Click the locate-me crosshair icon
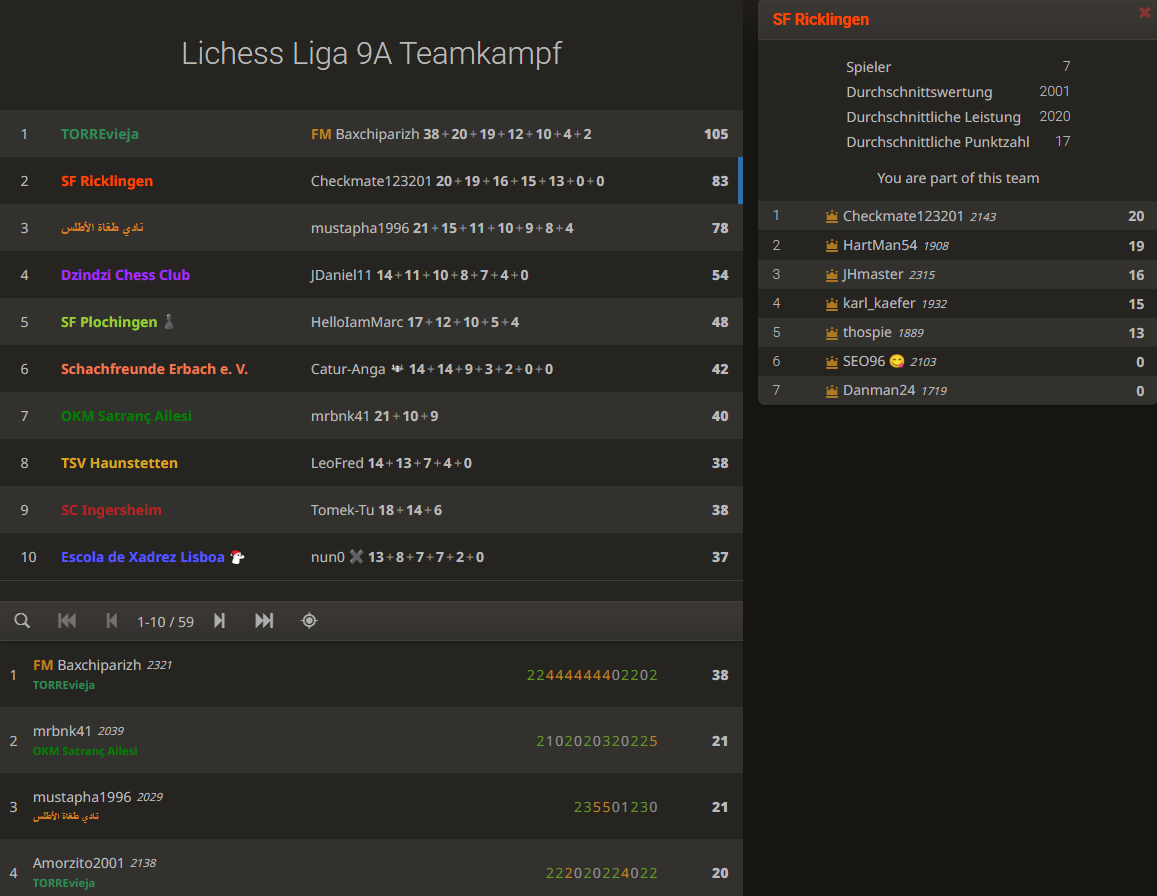The height and width of the screenshot is (896, 1157). (x=309, y=621)
